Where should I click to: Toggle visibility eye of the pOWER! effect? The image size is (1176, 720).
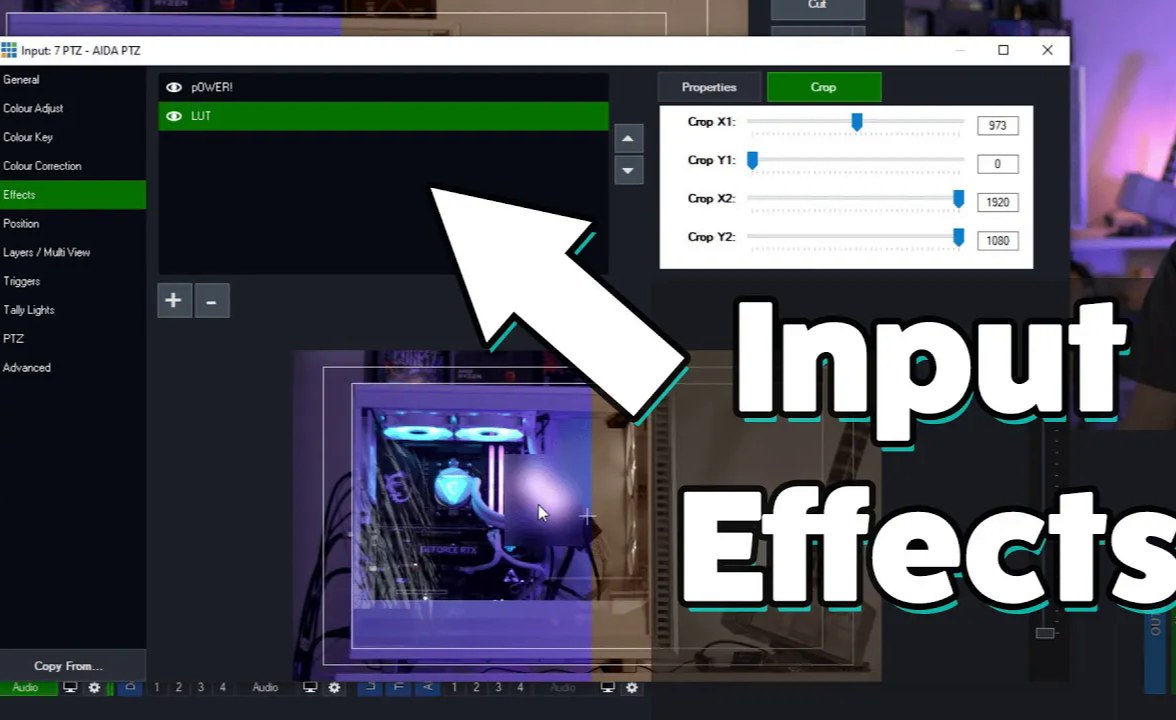click(x=174, y=88)
